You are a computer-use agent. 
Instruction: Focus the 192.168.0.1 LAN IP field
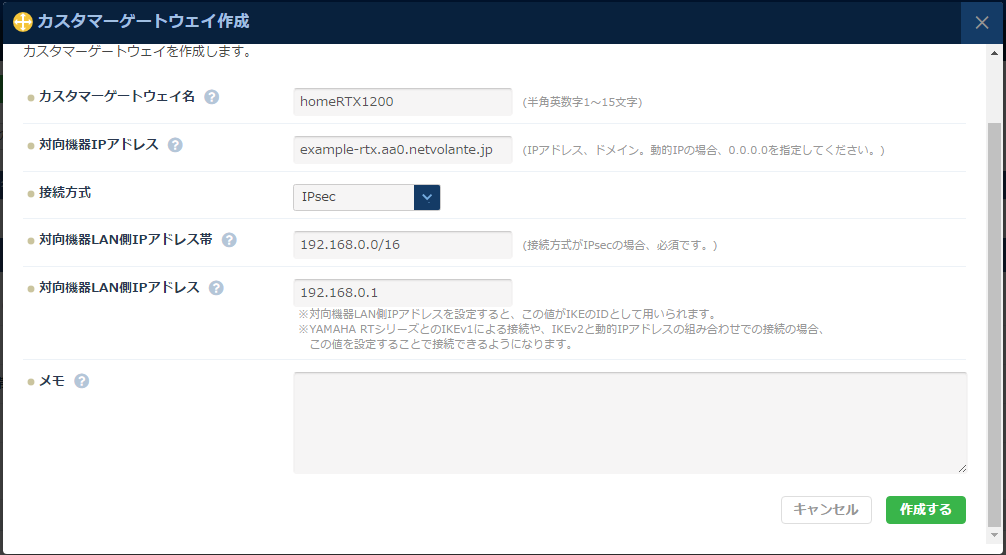402,293
